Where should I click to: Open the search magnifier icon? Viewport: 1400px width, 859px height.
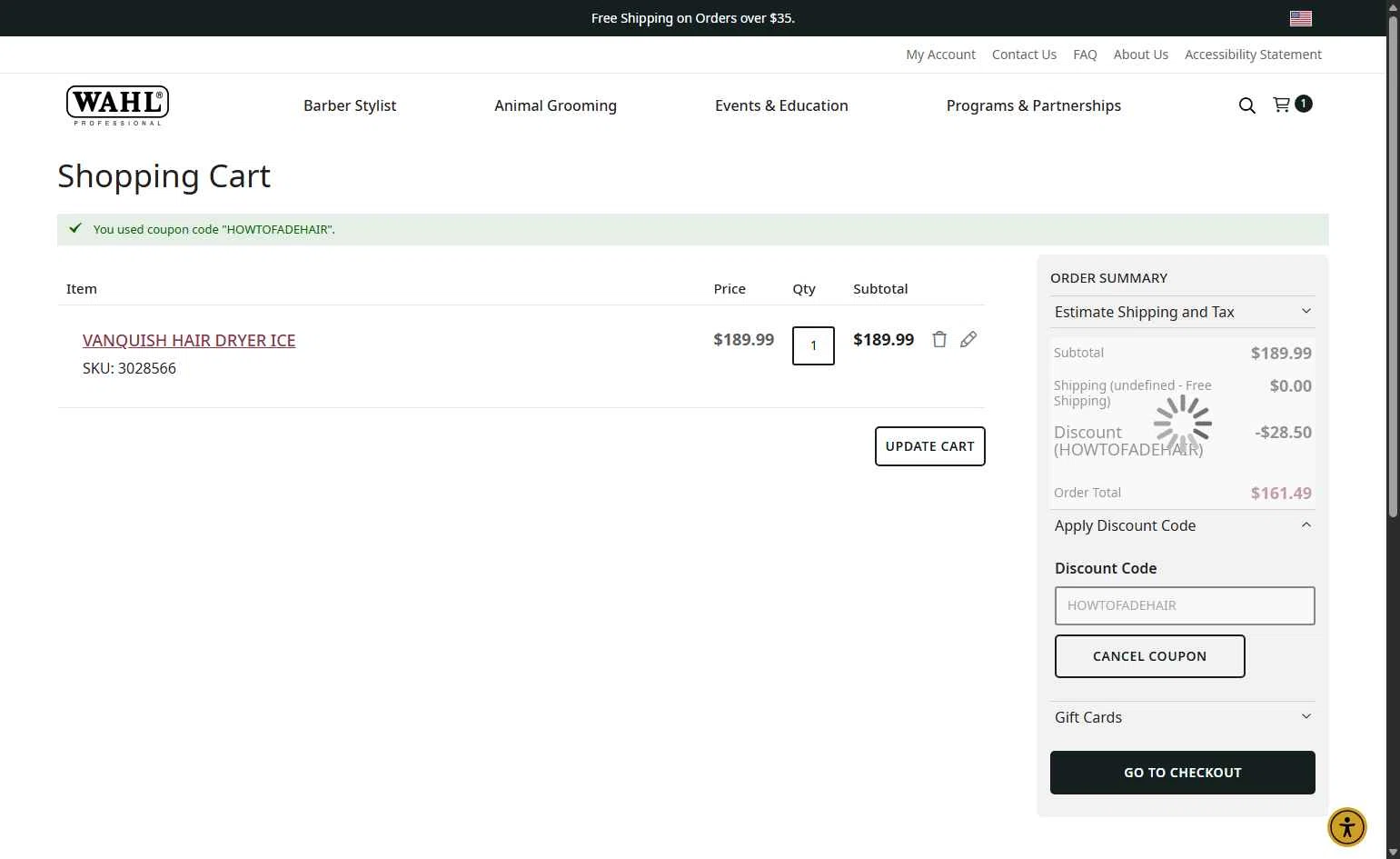click(x=1247, y=105)
